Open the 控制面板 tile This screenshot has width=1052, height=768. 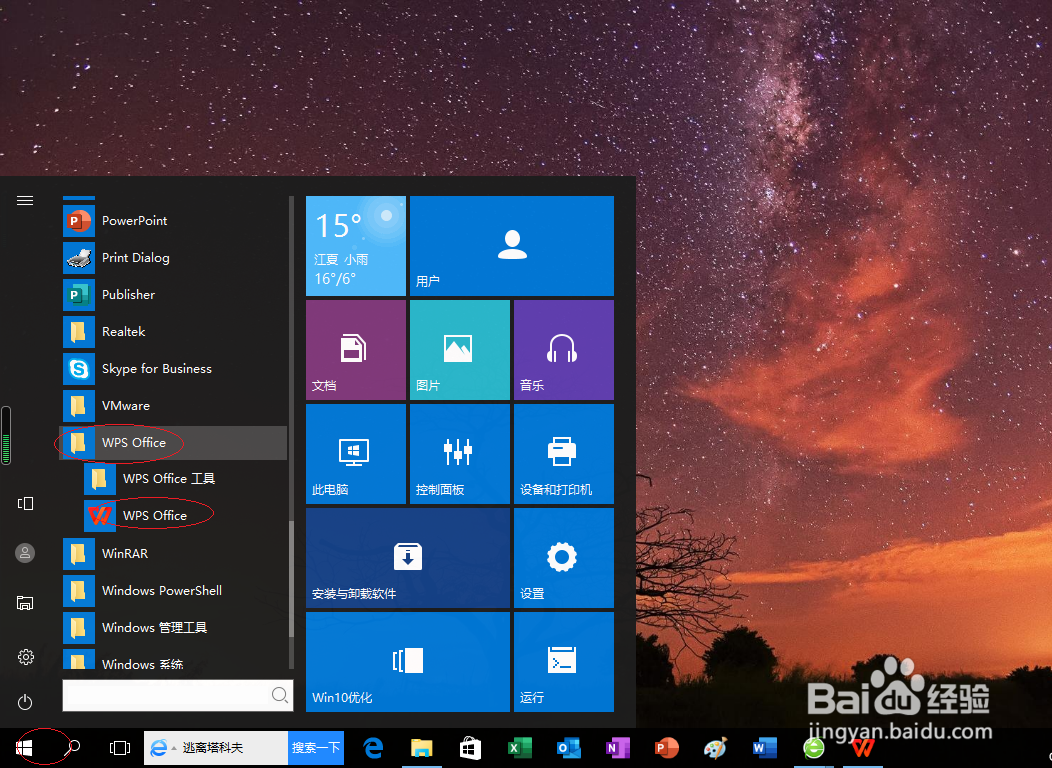(460, 453)
